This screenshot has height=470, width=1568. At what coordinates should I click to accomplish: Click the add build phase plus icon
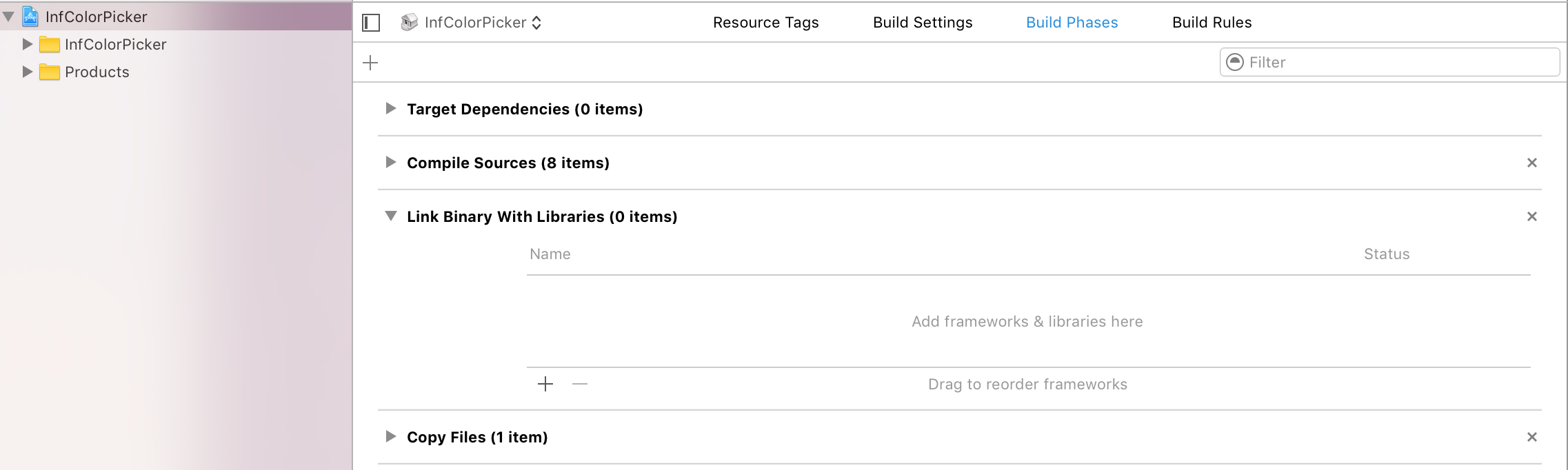coord(372,62)
